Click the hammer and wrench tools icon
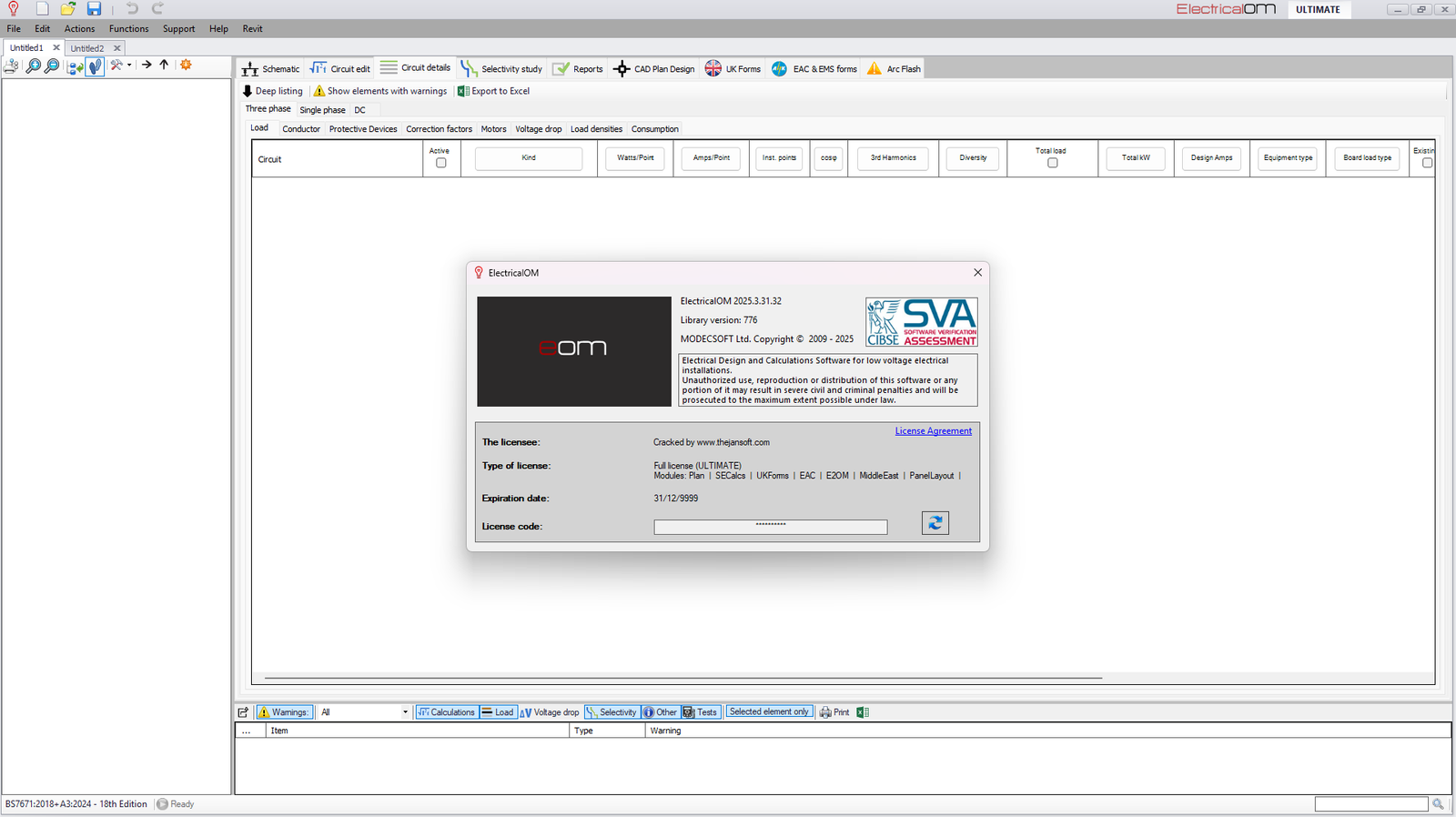 (116, 66)
